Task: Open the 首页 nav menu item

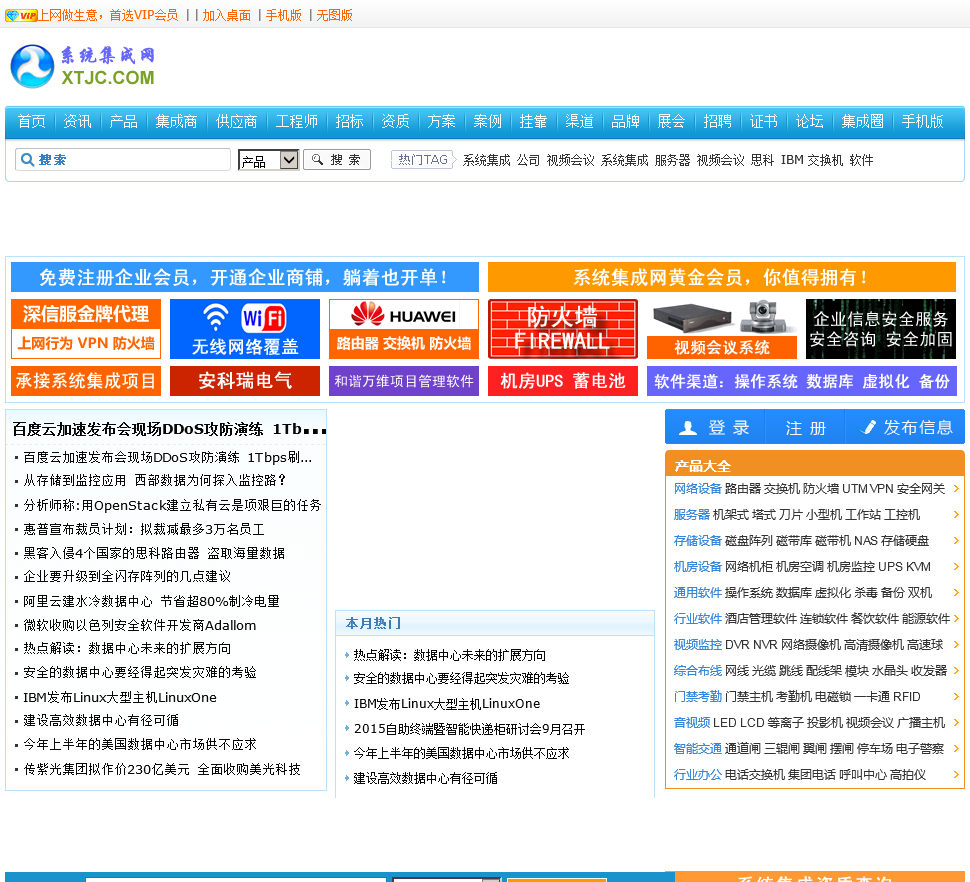Action: (x=32, y=121)
